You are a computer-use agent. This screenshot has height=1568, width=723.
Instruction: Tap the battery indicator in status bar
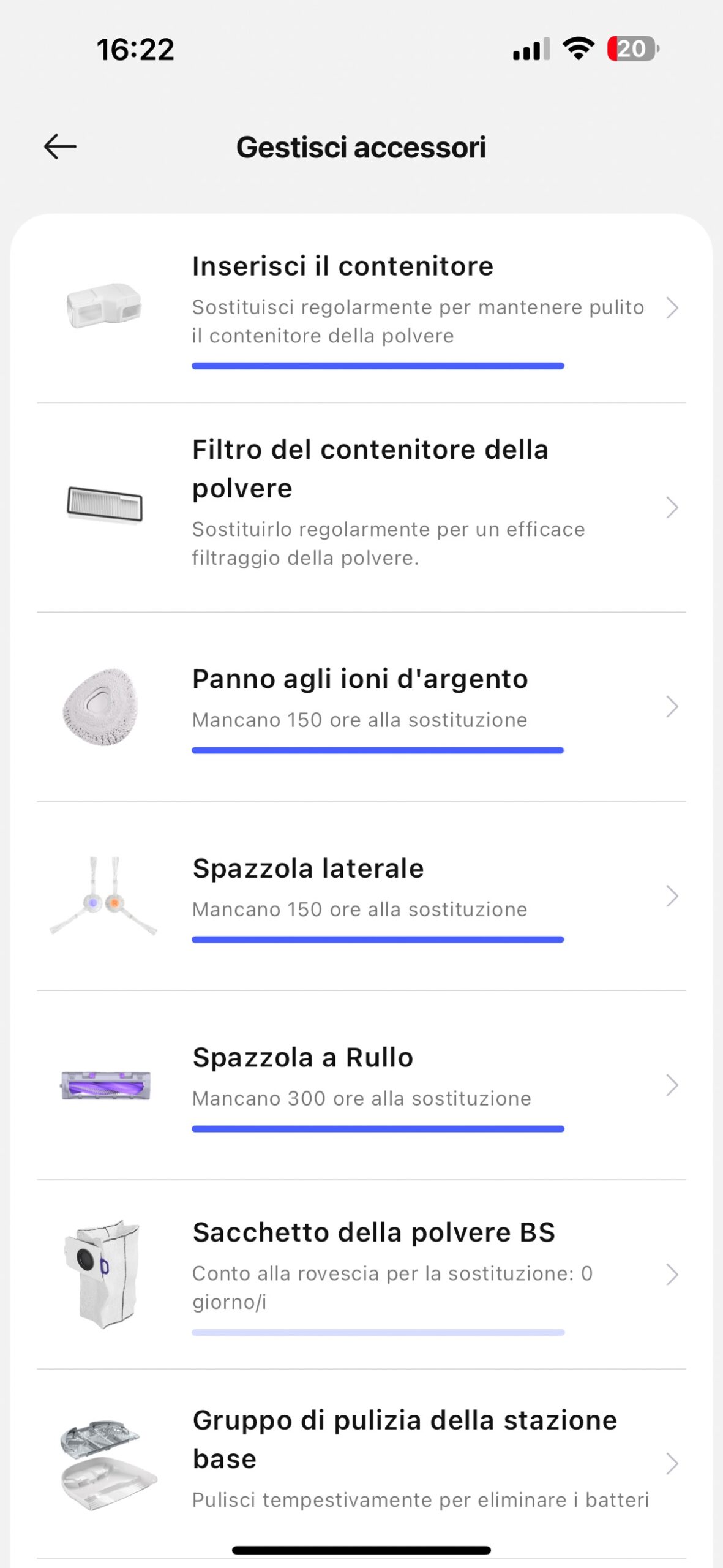click(632, 49)
